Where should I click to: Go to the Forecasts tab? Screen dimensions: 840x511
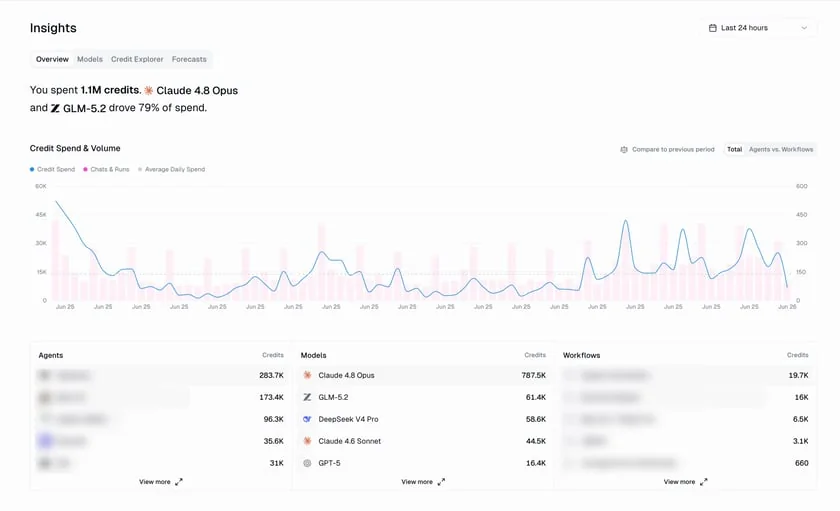coord(189,59)
